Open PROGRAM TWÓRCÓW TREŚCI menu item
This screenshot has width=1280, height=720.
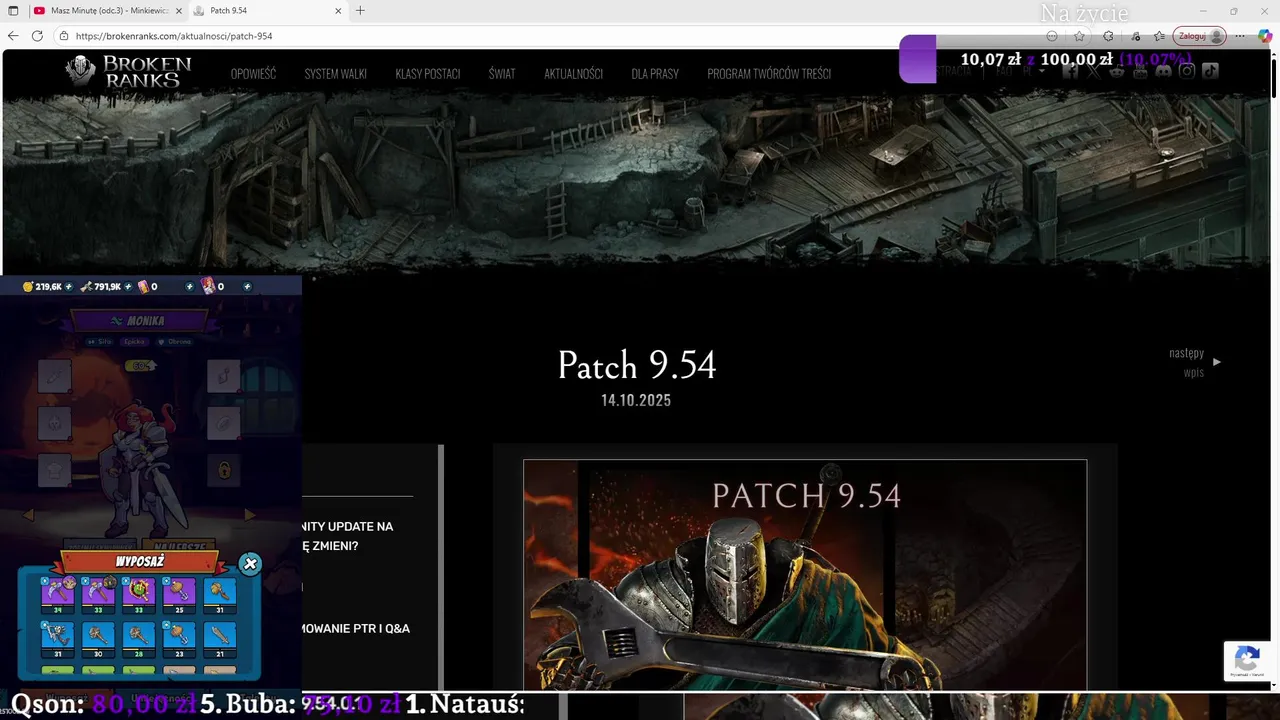pyautogui.click(x=769, y=74)
